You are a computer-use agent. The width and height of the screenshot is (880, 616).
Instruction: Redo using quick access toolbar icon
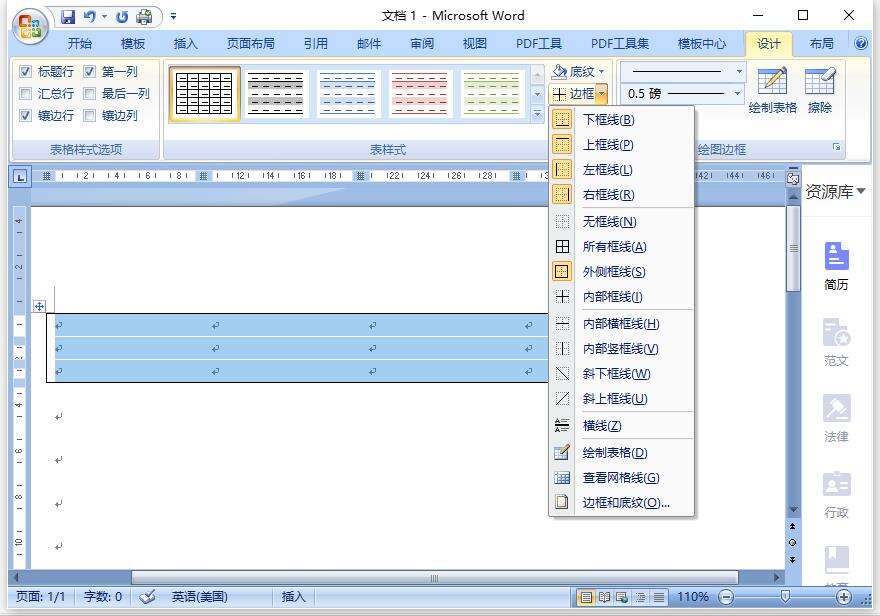pos(122,17)
